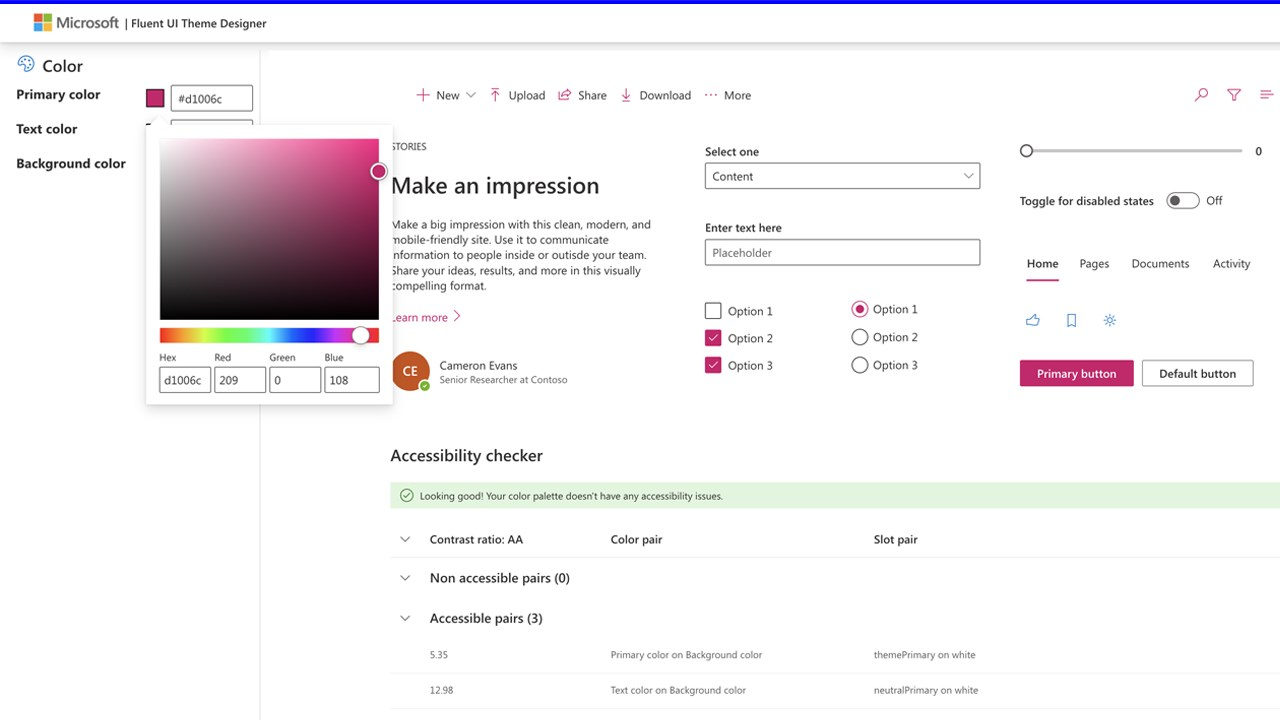
Task: Click the Default button
Action: point(1197,373)
